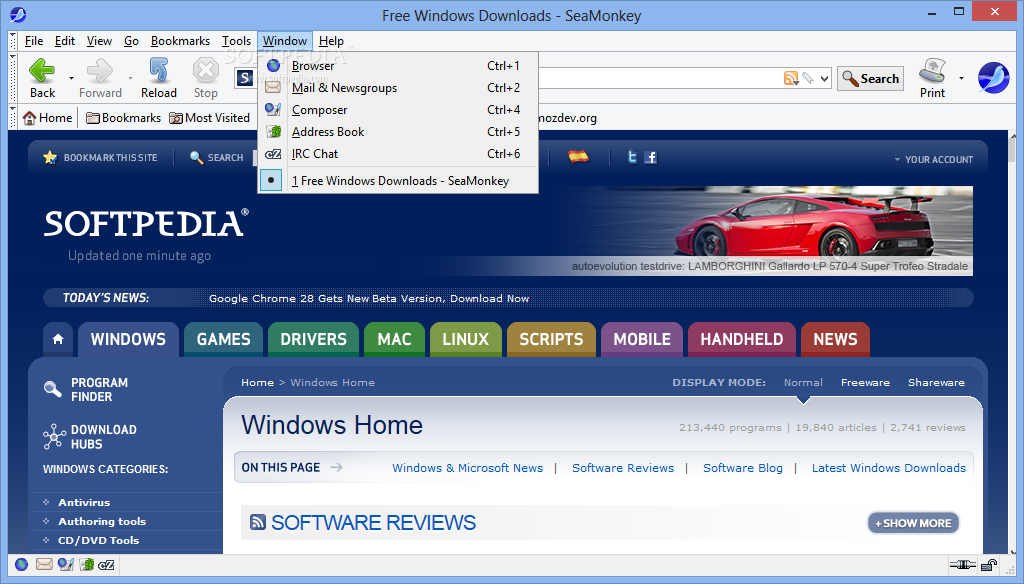Viewport: 1024px width, 584px height.
Task: Click the RSS feed icon in address bar
Action: 790,78
